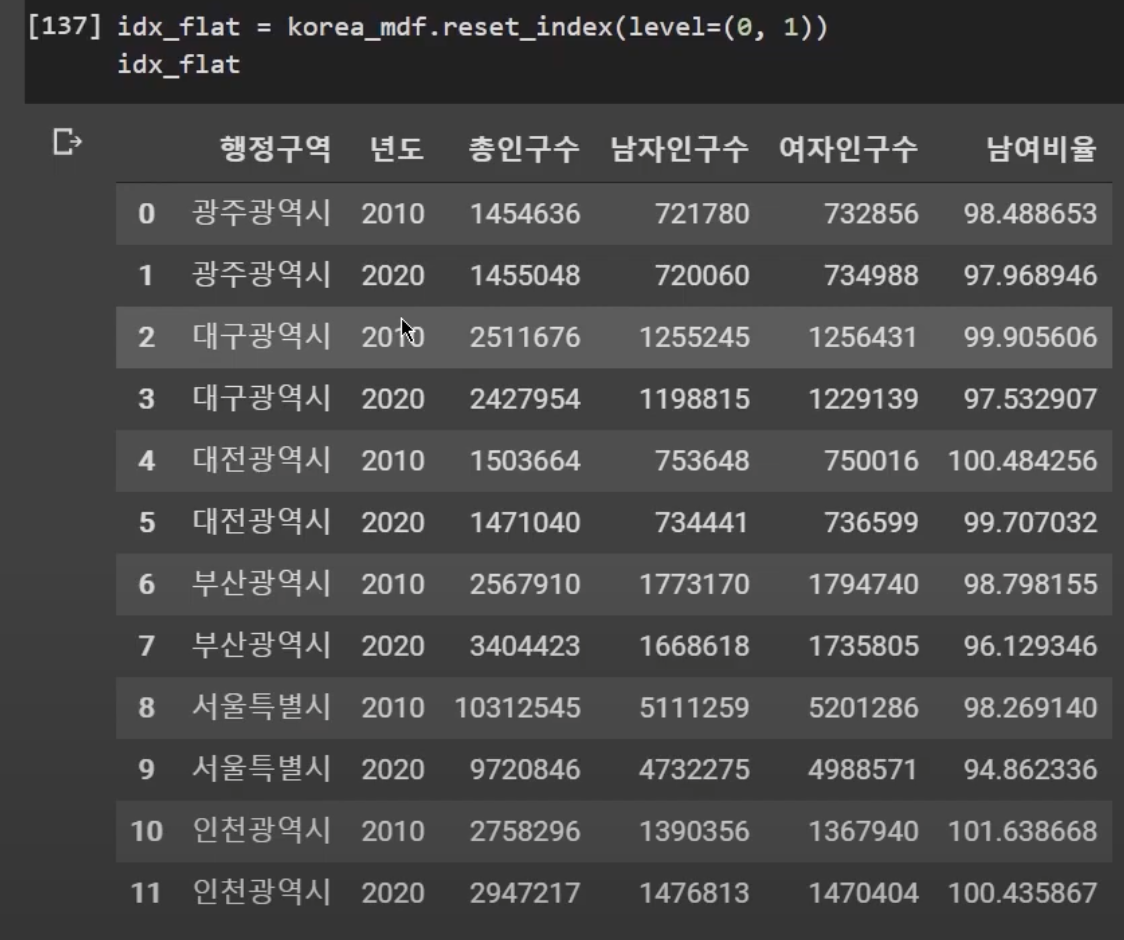1124x940 pixels.
Task: Select cell value 1503664
Action: click(525, 460)
